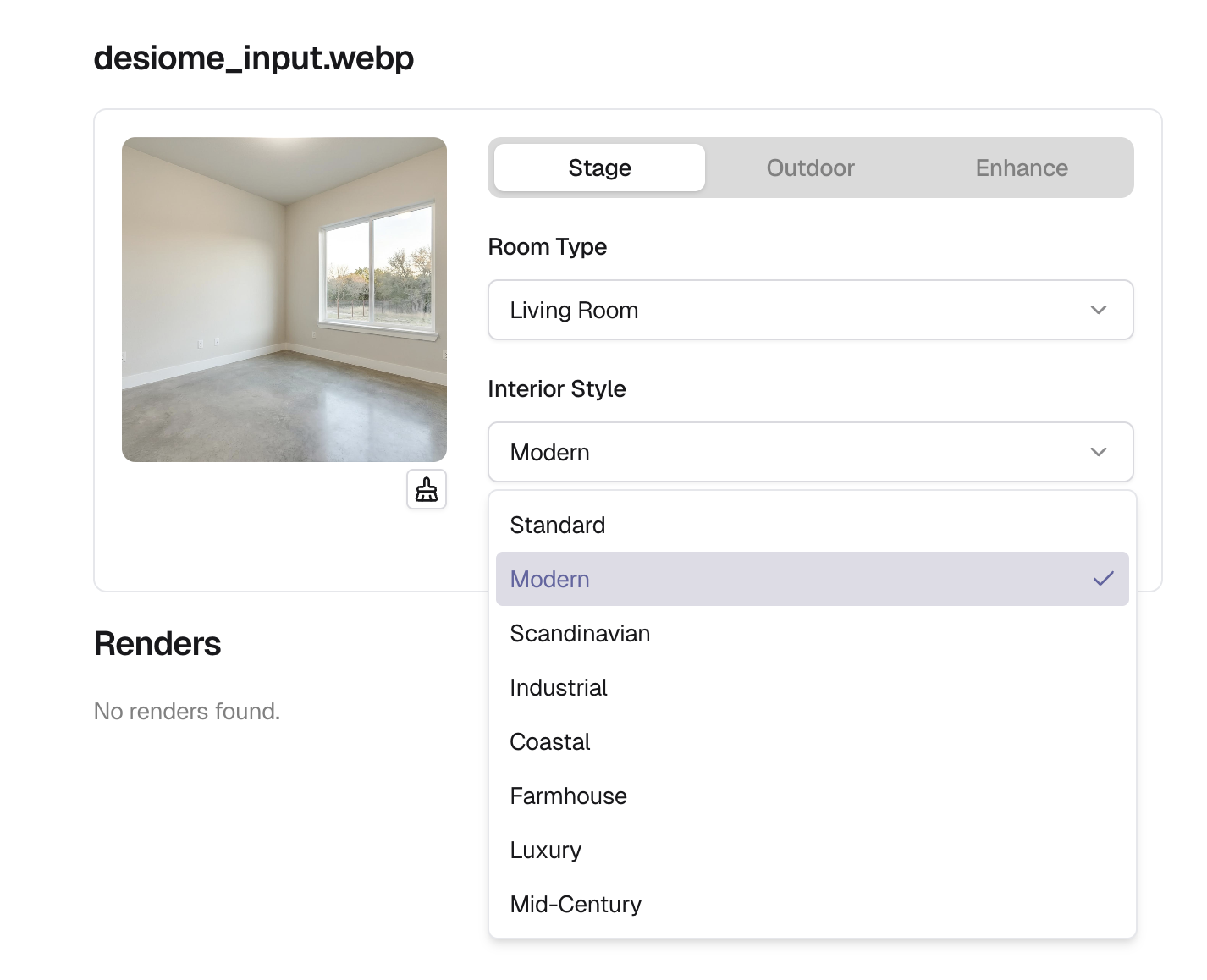This screenshot has width=1207, height=980.
Task: Click the cleanup brush icon below the image
Action: (x=427, y=490)
